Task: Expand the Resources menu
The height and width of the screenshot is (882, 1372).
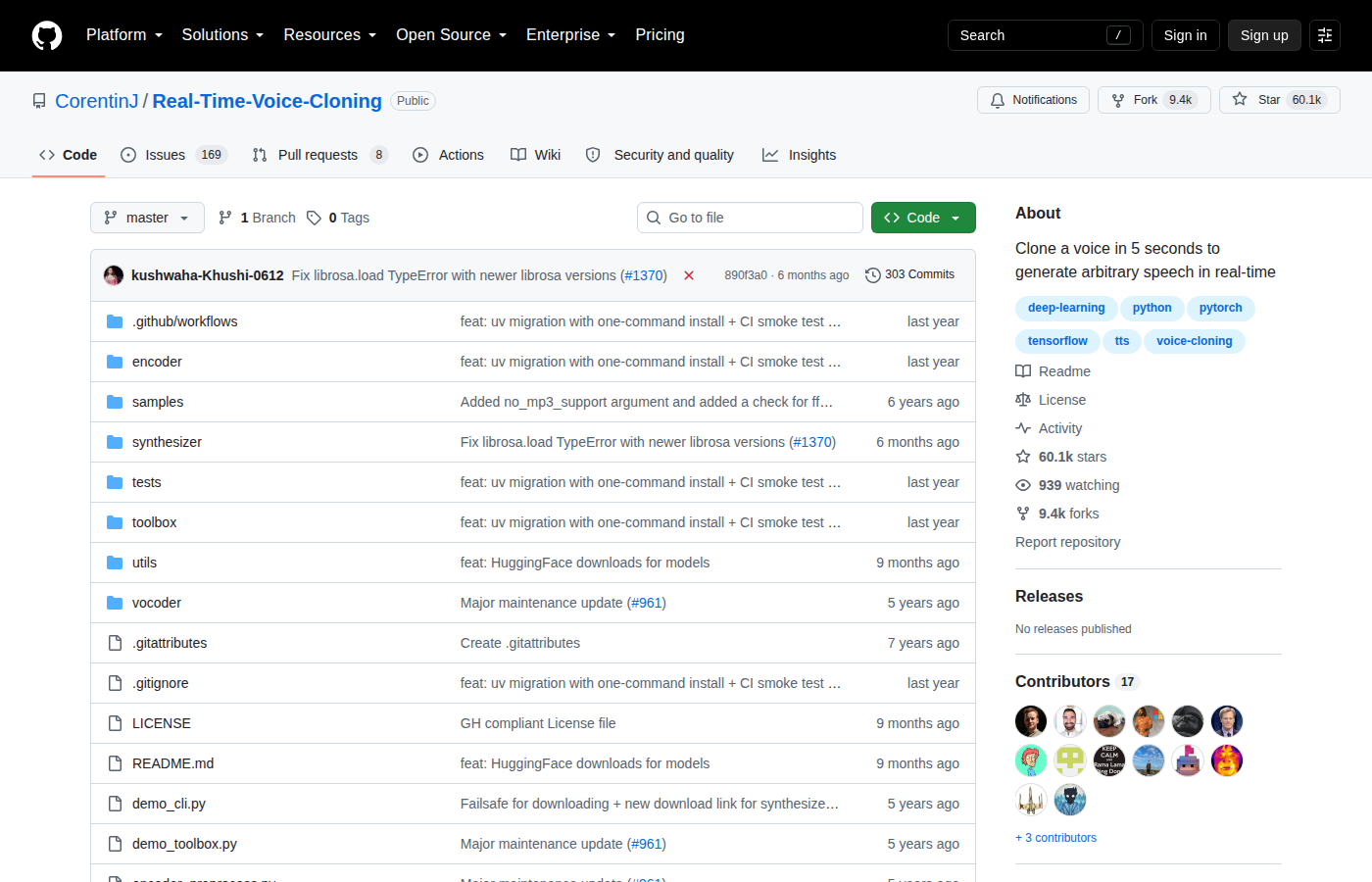Action: point(330,35)
